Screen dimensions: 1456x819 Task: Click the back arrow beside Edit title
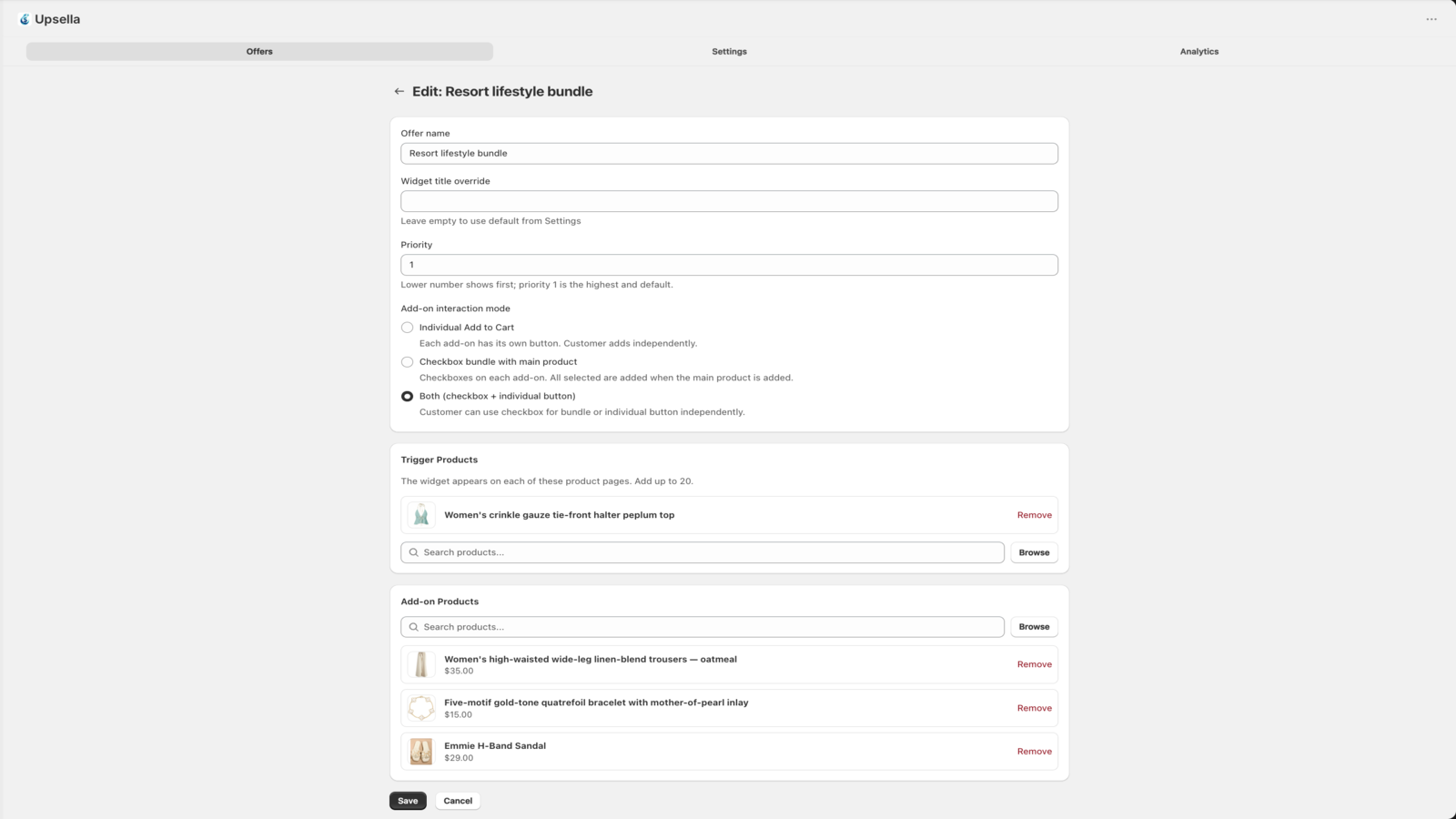pos(399,91)
